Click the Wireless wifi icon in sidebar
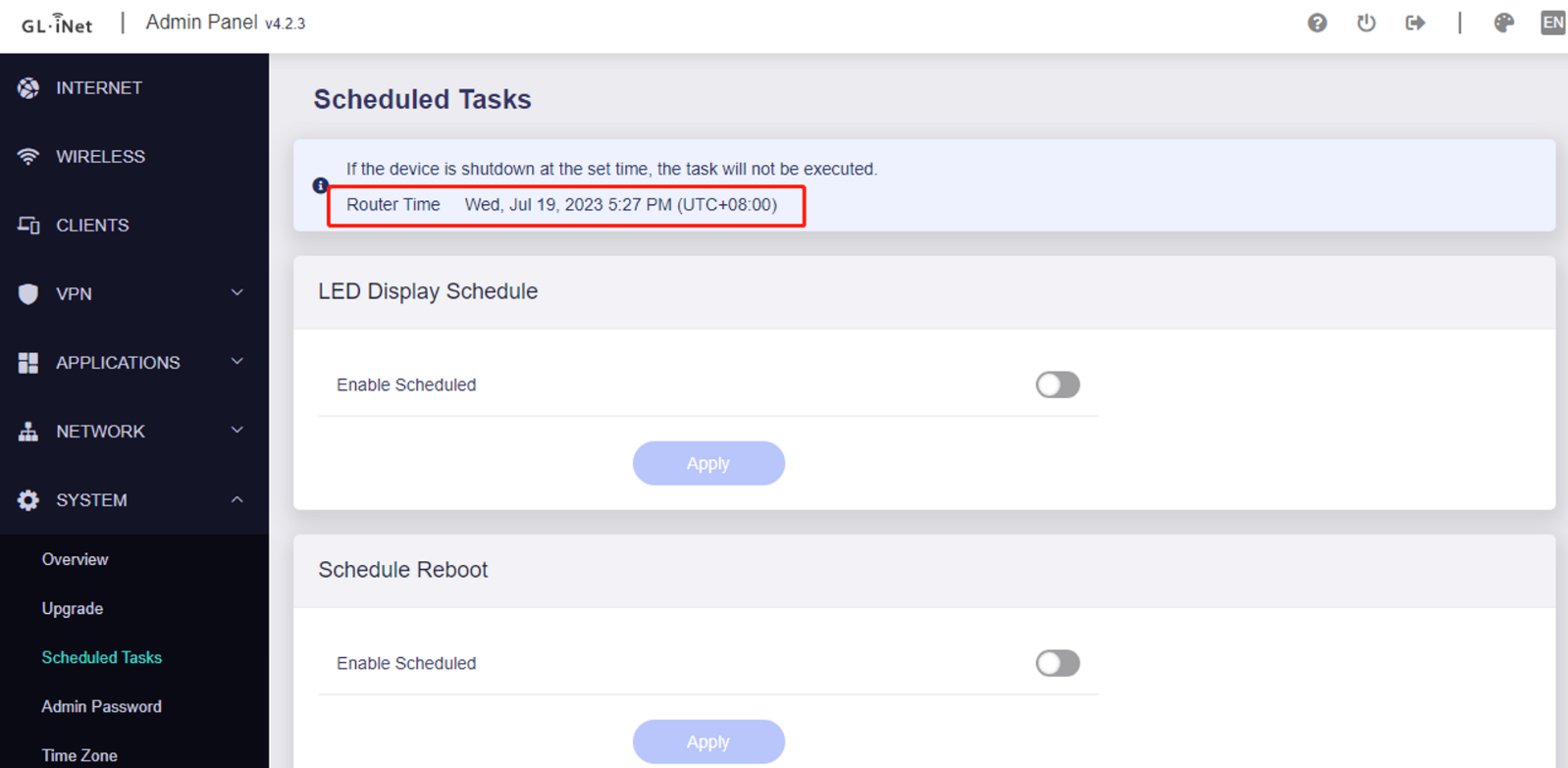Viewport: 1568px width, 768px height. [28, 157]
